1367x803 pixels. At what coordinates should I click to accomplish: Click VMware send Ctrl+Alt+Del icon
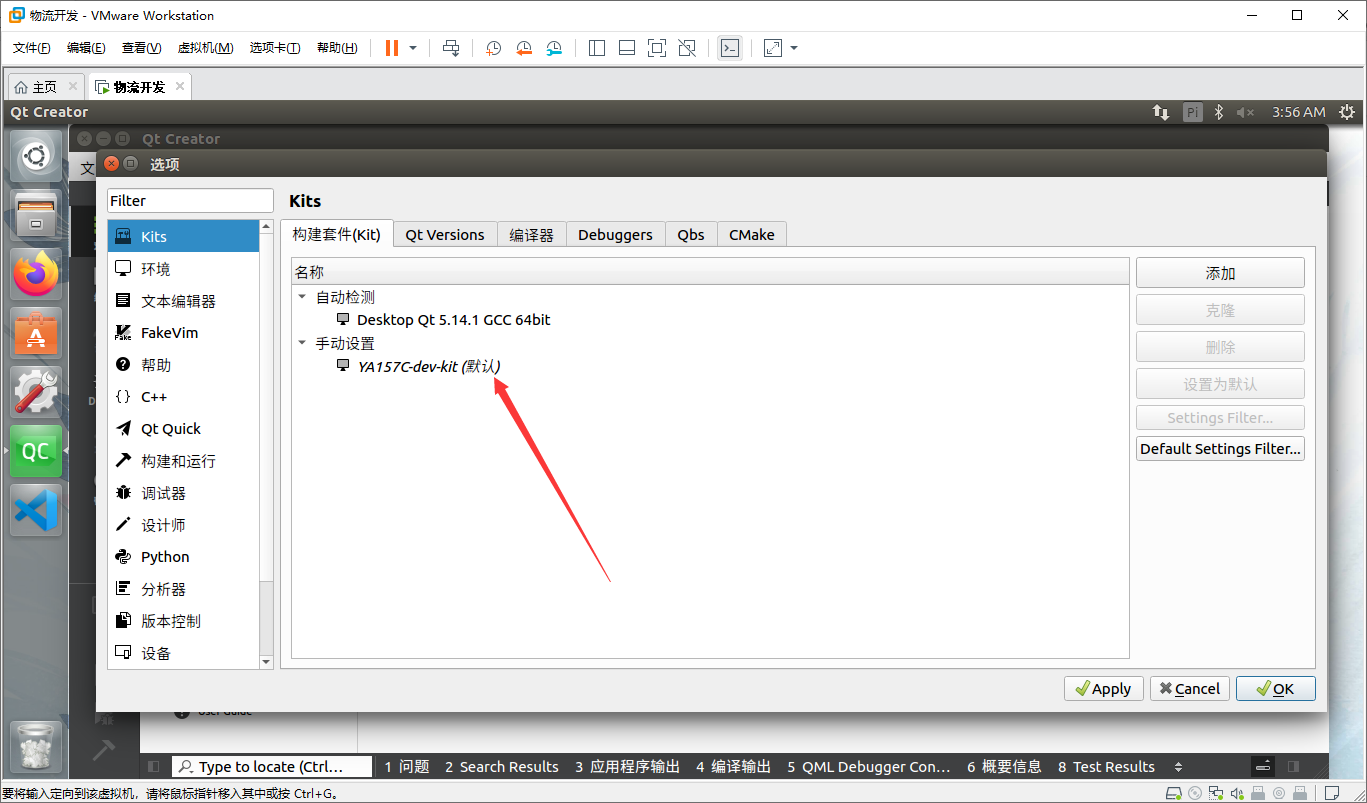pos(451,48)
